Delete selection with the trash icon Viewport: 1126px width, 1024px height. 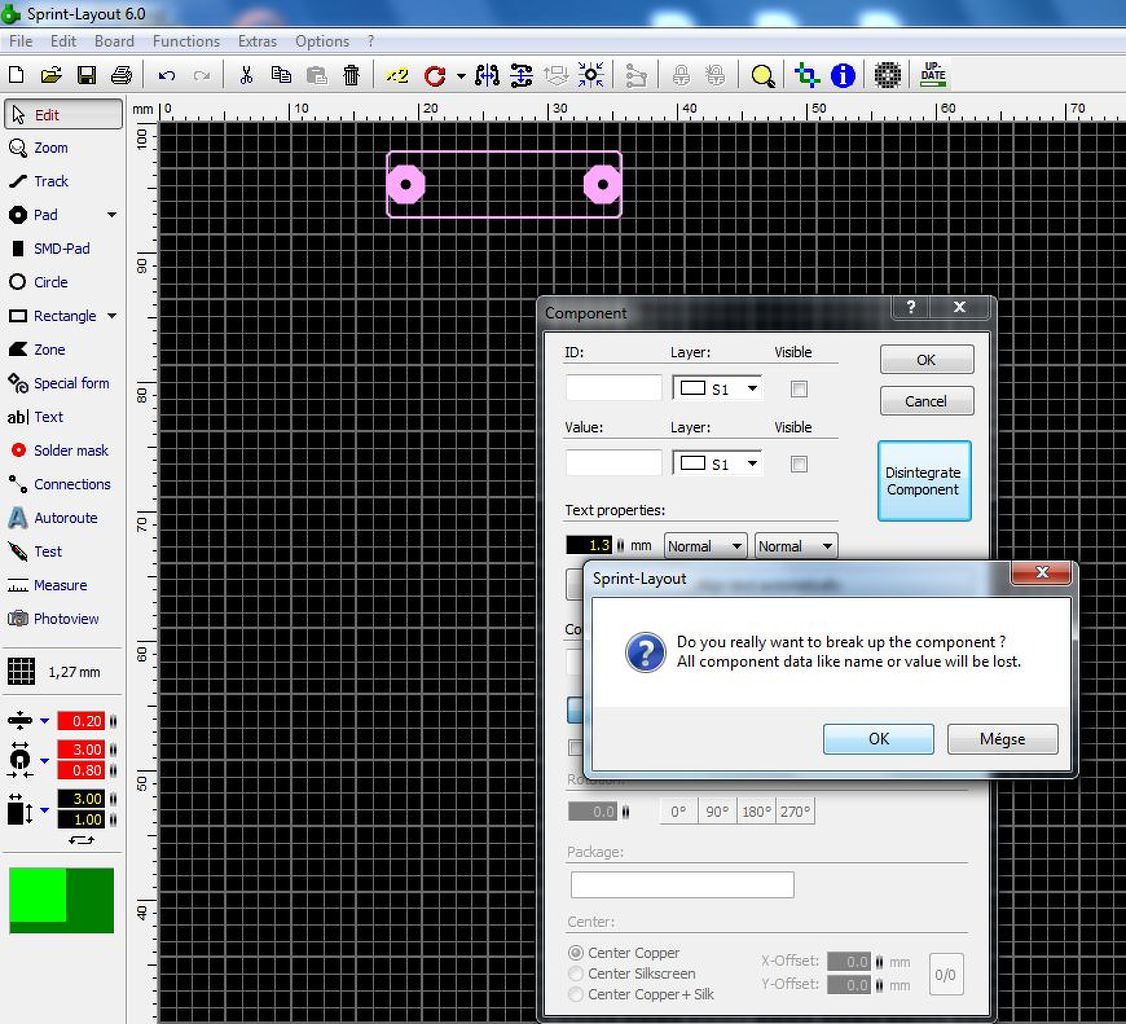[351, 75]
